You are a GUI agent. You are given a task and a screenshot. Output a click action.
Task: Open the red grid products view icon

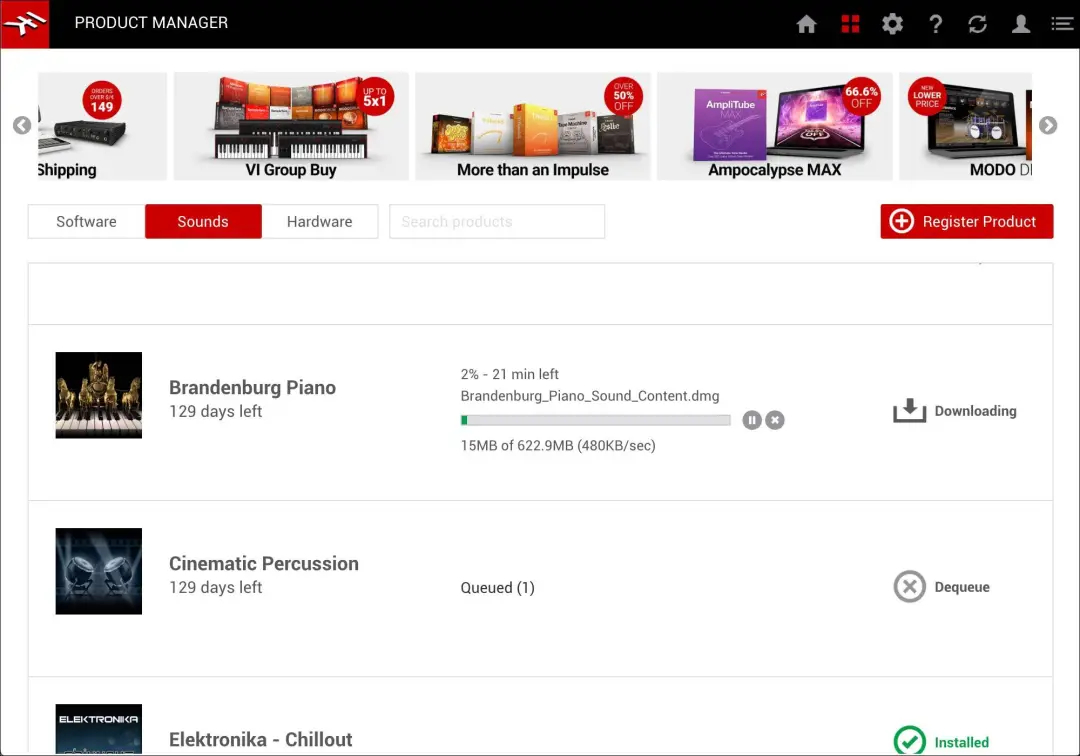850,24
